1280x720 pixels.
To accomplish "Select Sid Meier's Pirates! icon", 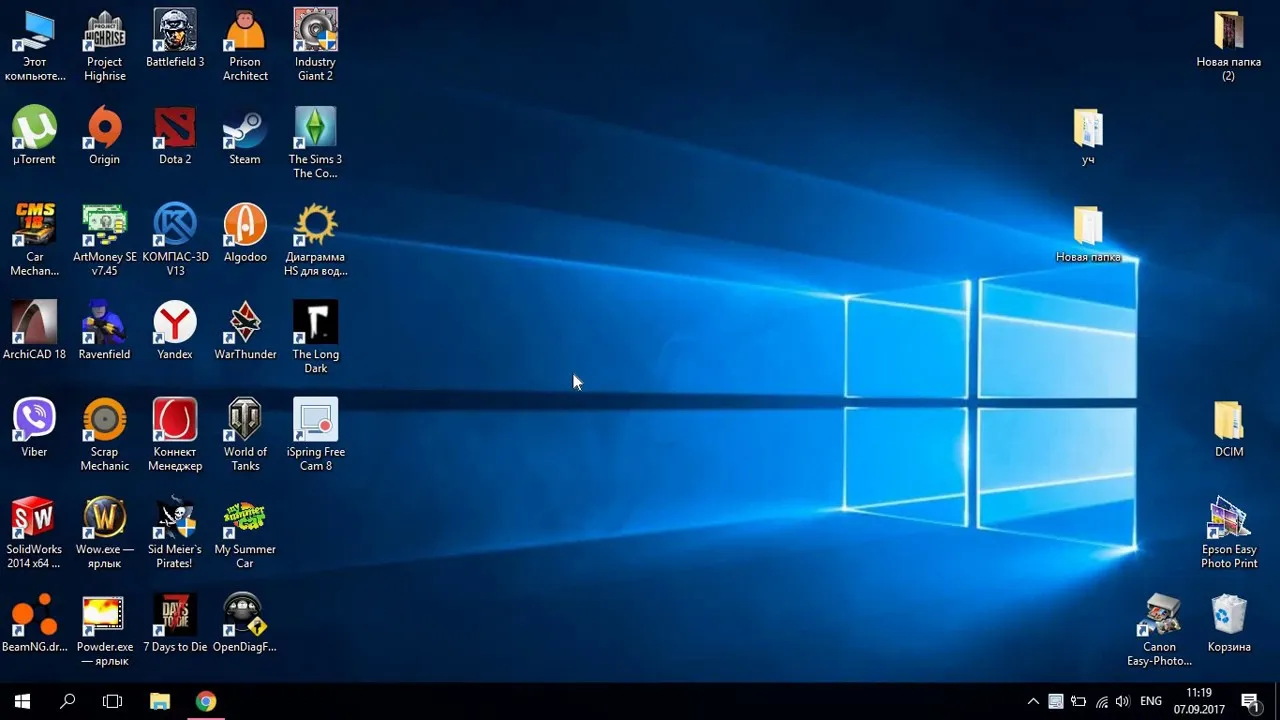I will click(175, 533).
